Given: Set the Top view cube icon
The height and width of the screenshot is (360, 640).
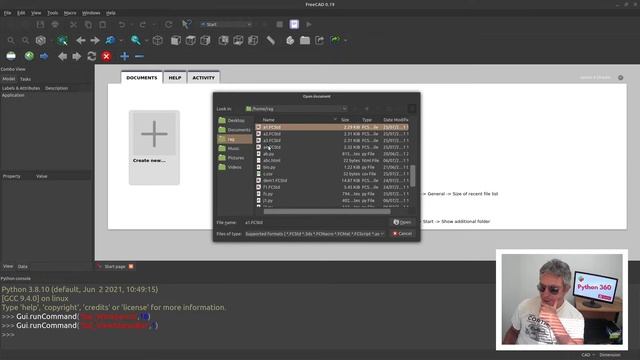Looking at the screenshot, I should point(190,40).
